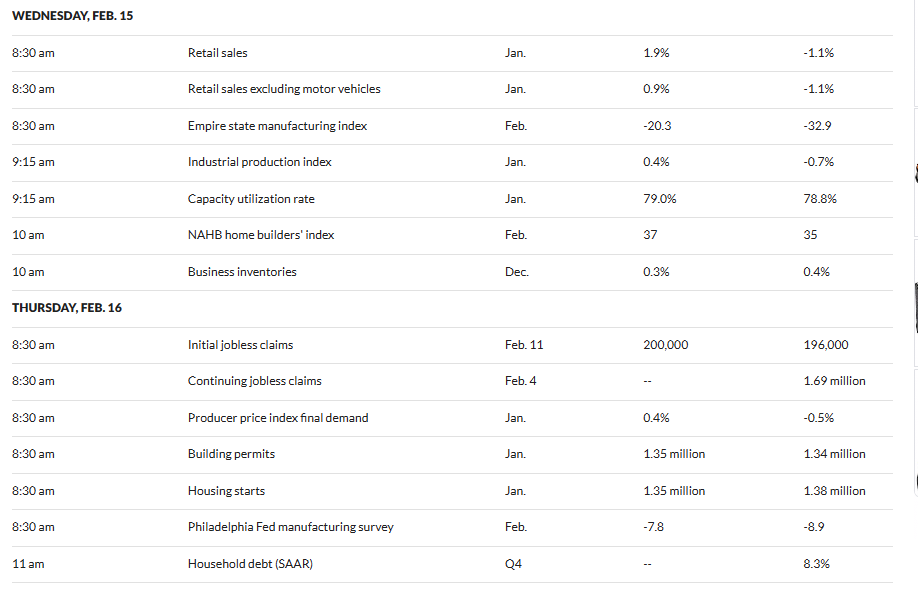
Task: Select the 1.69 million continuing claims figure
Action: 834,381
